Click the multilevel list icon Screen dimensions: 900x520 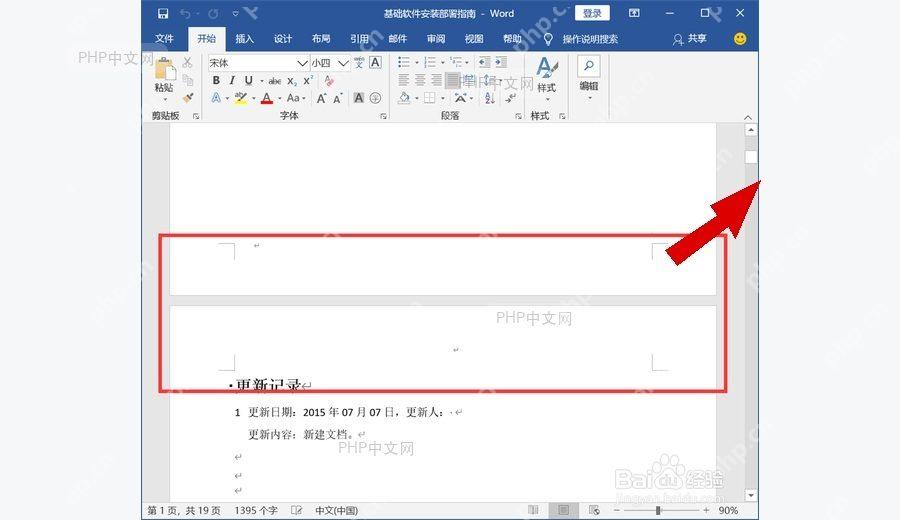(456, 62)
